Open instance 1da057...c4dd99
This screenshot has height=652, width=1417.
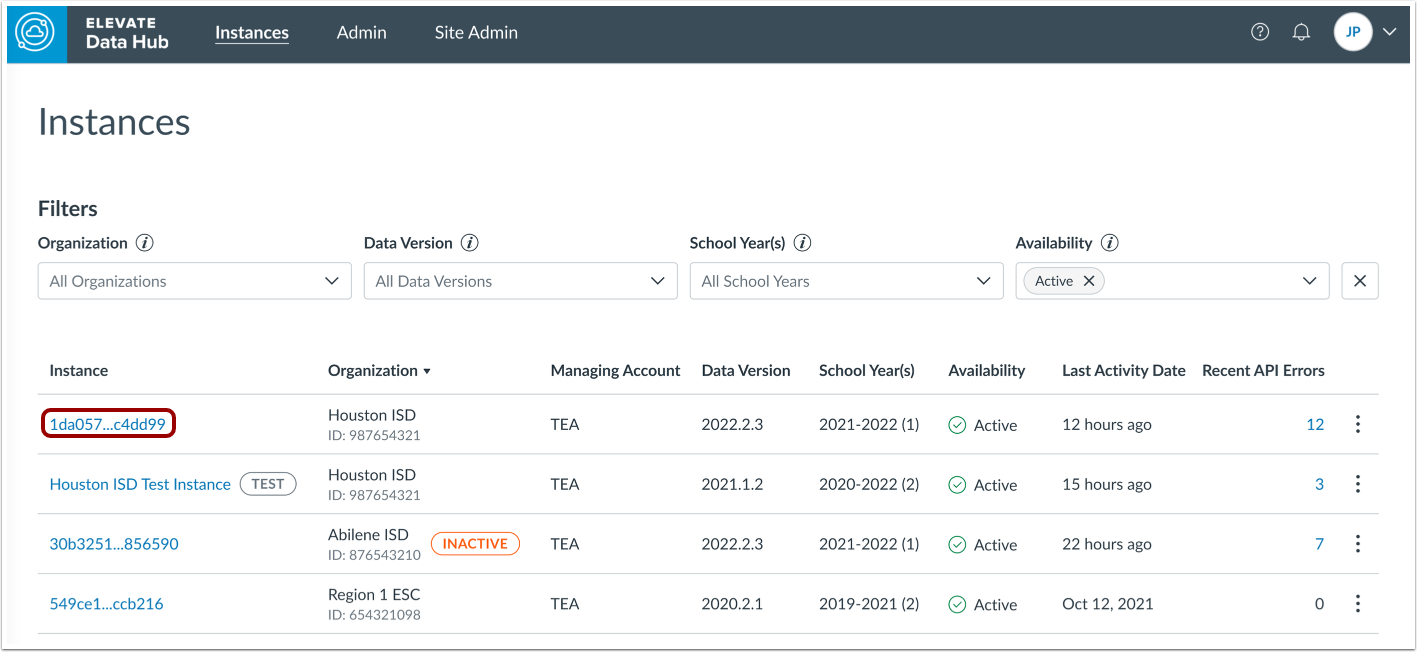tap(108, 424)
